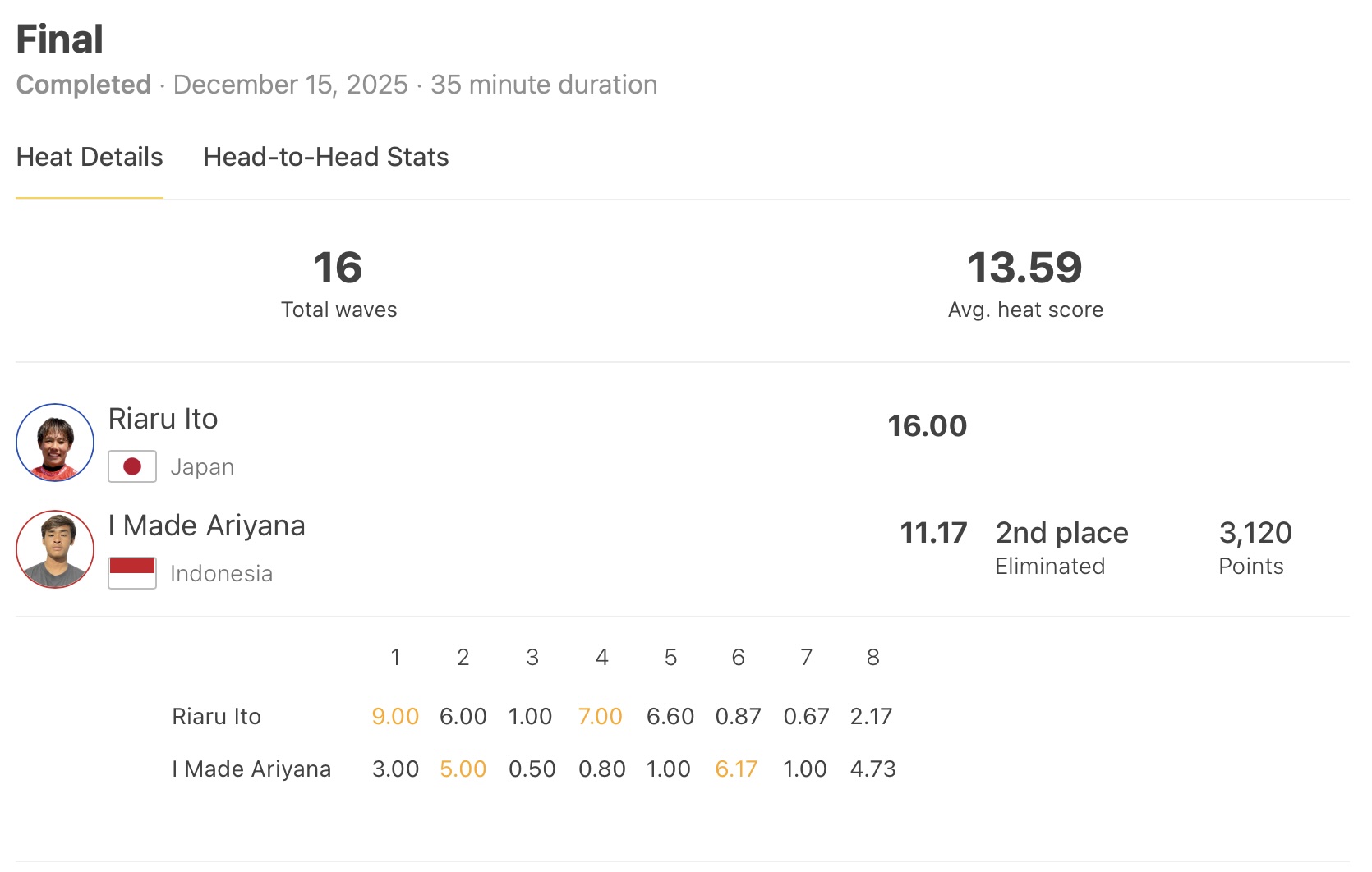Click Ariyana's highlighted 5.00 wave score
This screenshot has width=1372, height=872.
pyautogui.click(x=463, y=769)
